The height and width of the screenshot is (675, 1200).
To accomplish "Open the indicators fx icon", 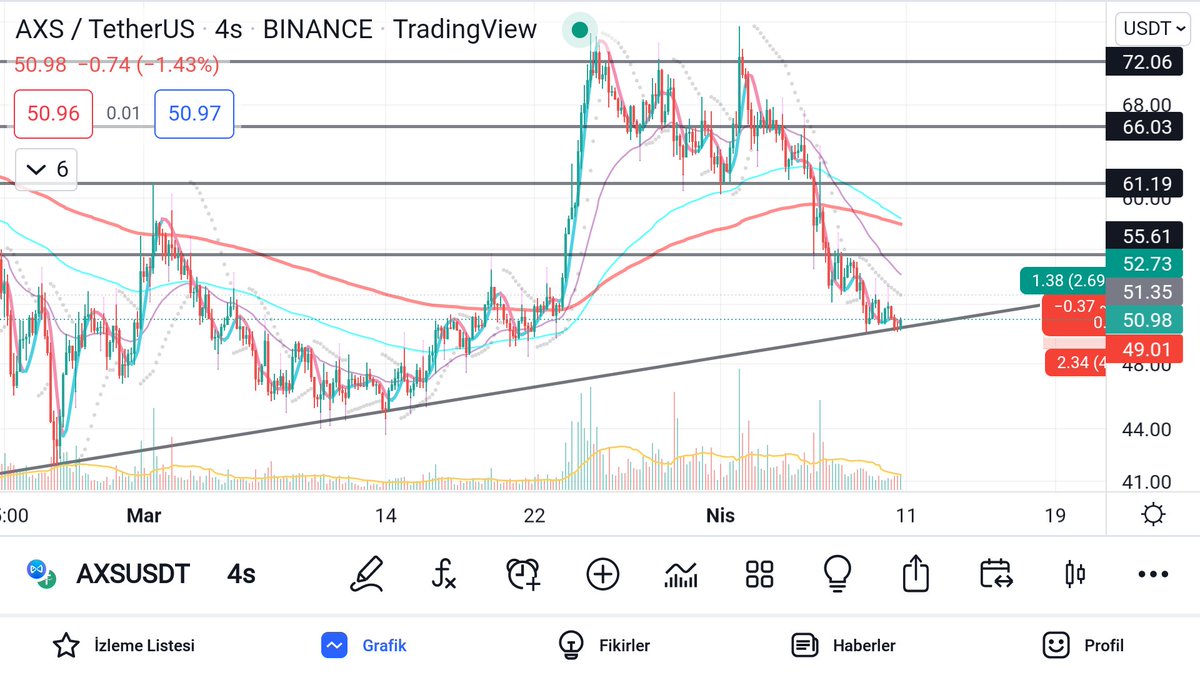I will point(444,574).
